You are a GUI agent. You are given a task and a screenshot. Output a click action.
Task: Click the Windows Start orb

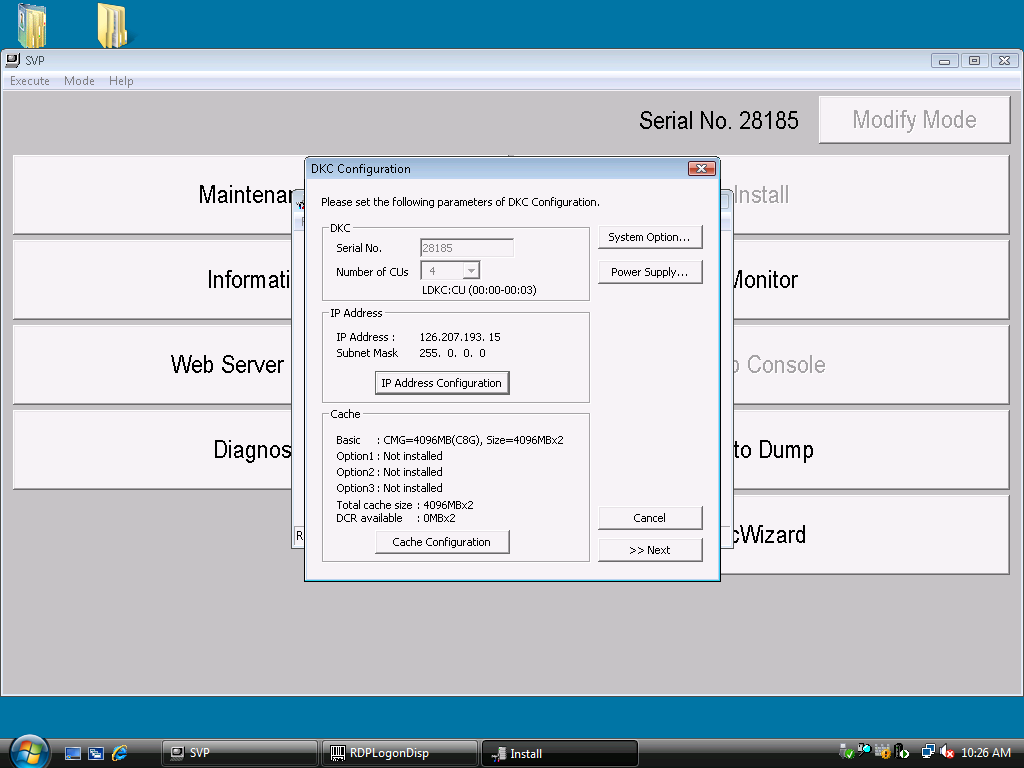pos(29,751)
